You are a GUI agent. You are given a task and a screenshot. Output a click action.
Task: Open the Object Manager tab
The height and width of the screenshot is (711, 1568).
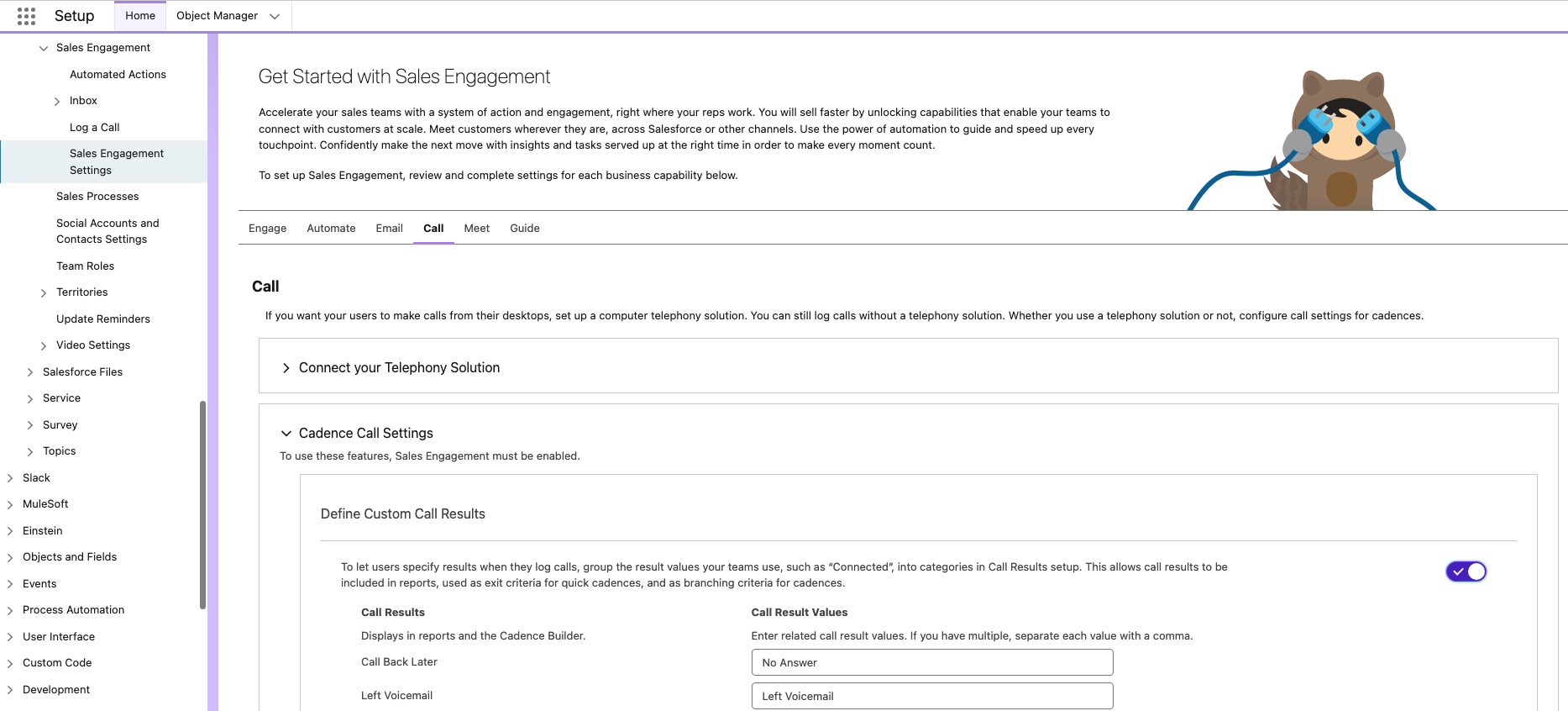[217, 16]
